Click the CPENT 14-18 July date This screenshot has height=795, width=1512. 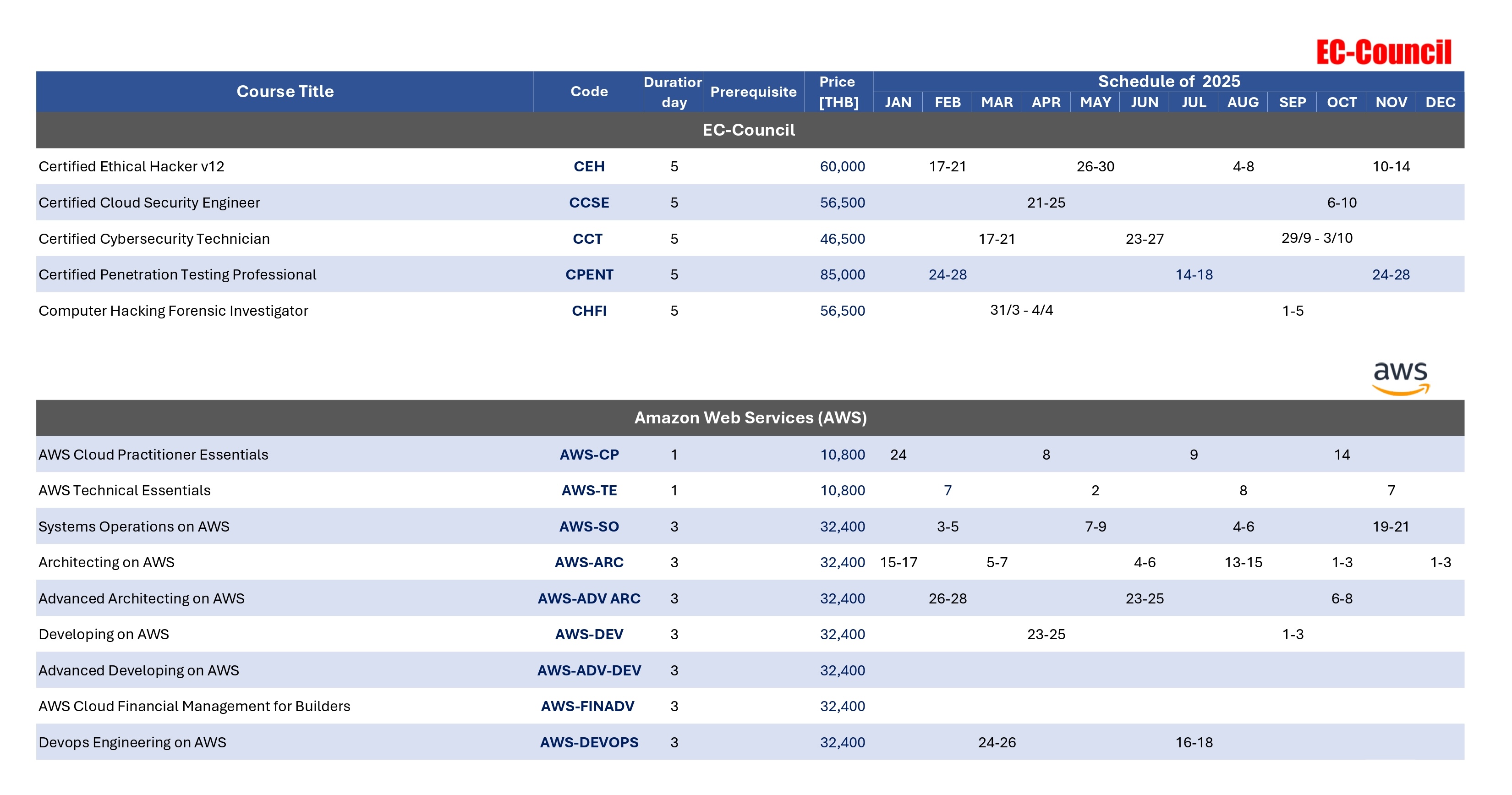[1194, 275]
